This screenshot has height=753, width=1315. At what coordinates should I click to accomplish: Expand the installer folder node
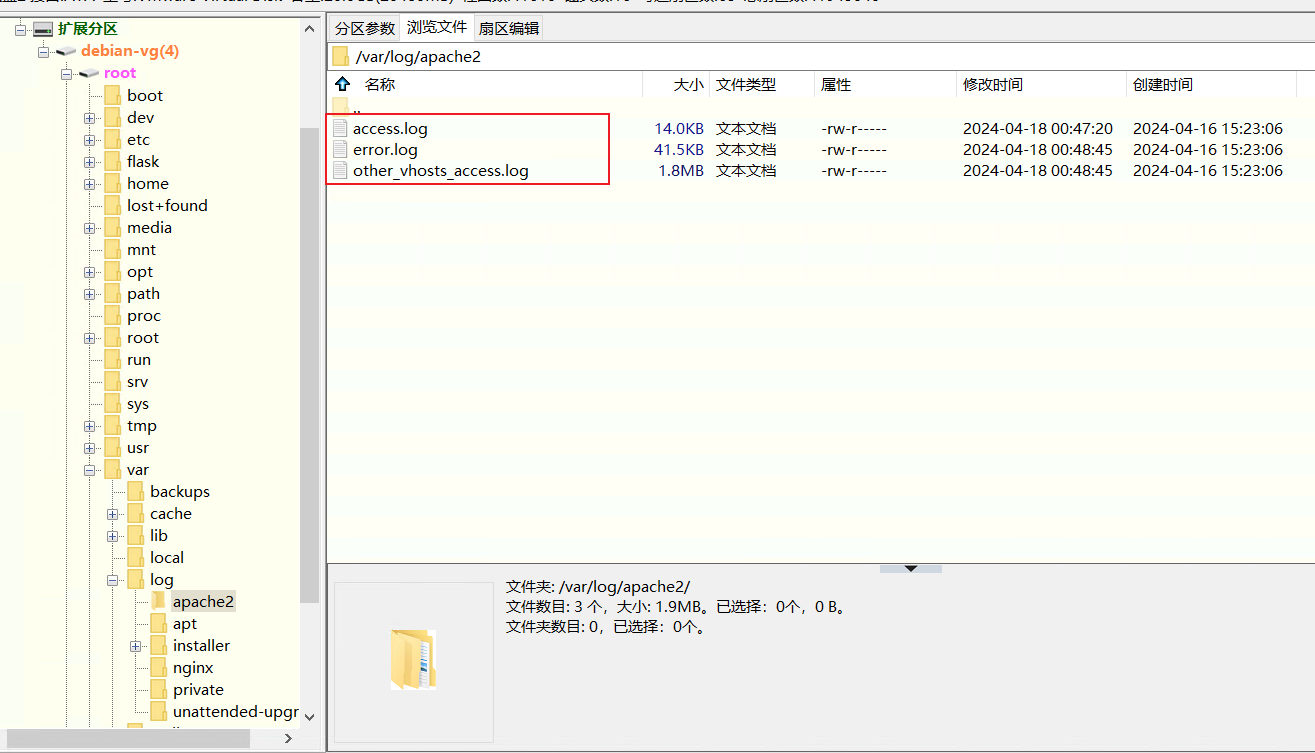(136, 646)
